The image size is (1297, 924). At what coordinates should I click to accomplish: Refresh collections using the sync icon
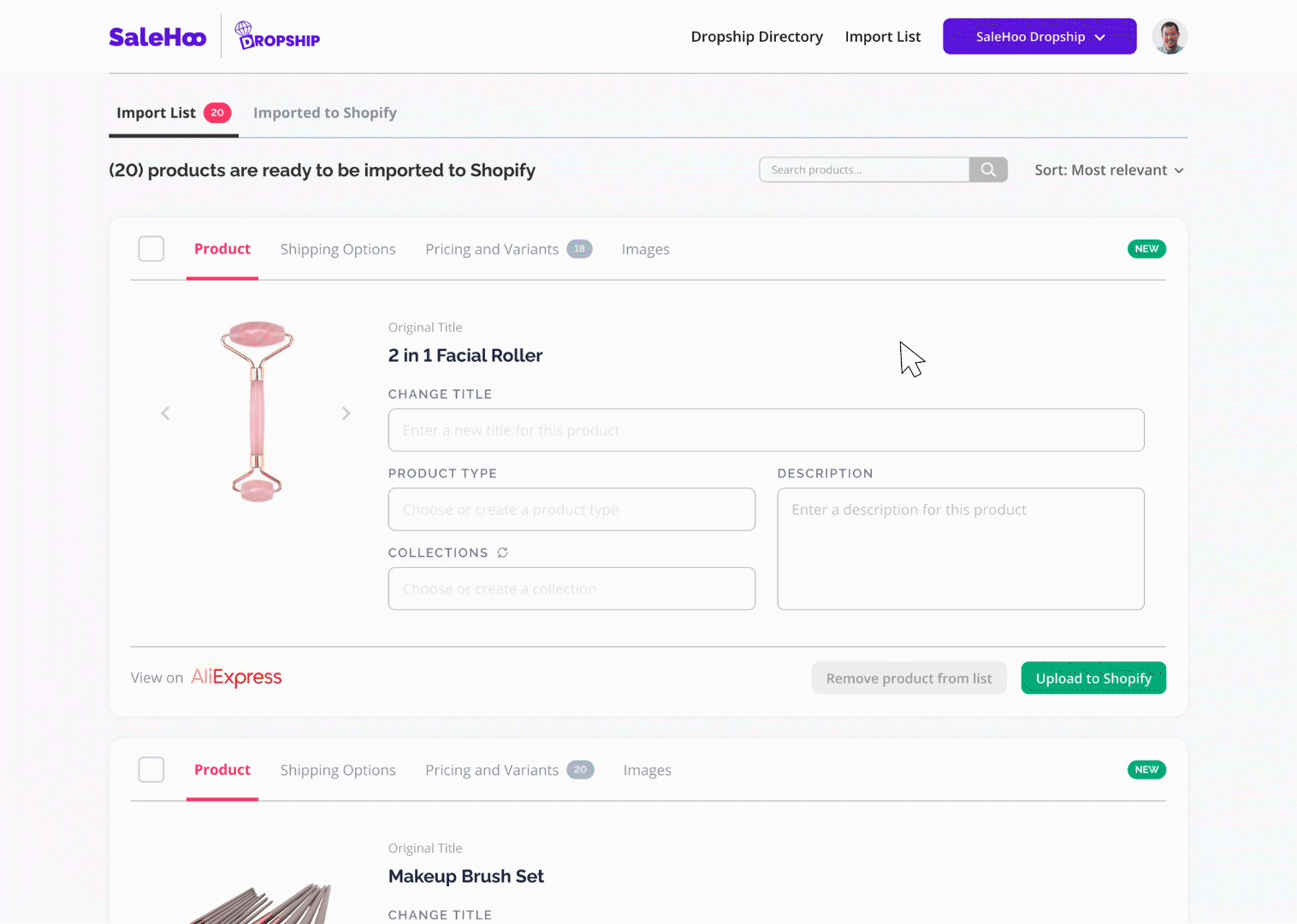coord(503,553)
